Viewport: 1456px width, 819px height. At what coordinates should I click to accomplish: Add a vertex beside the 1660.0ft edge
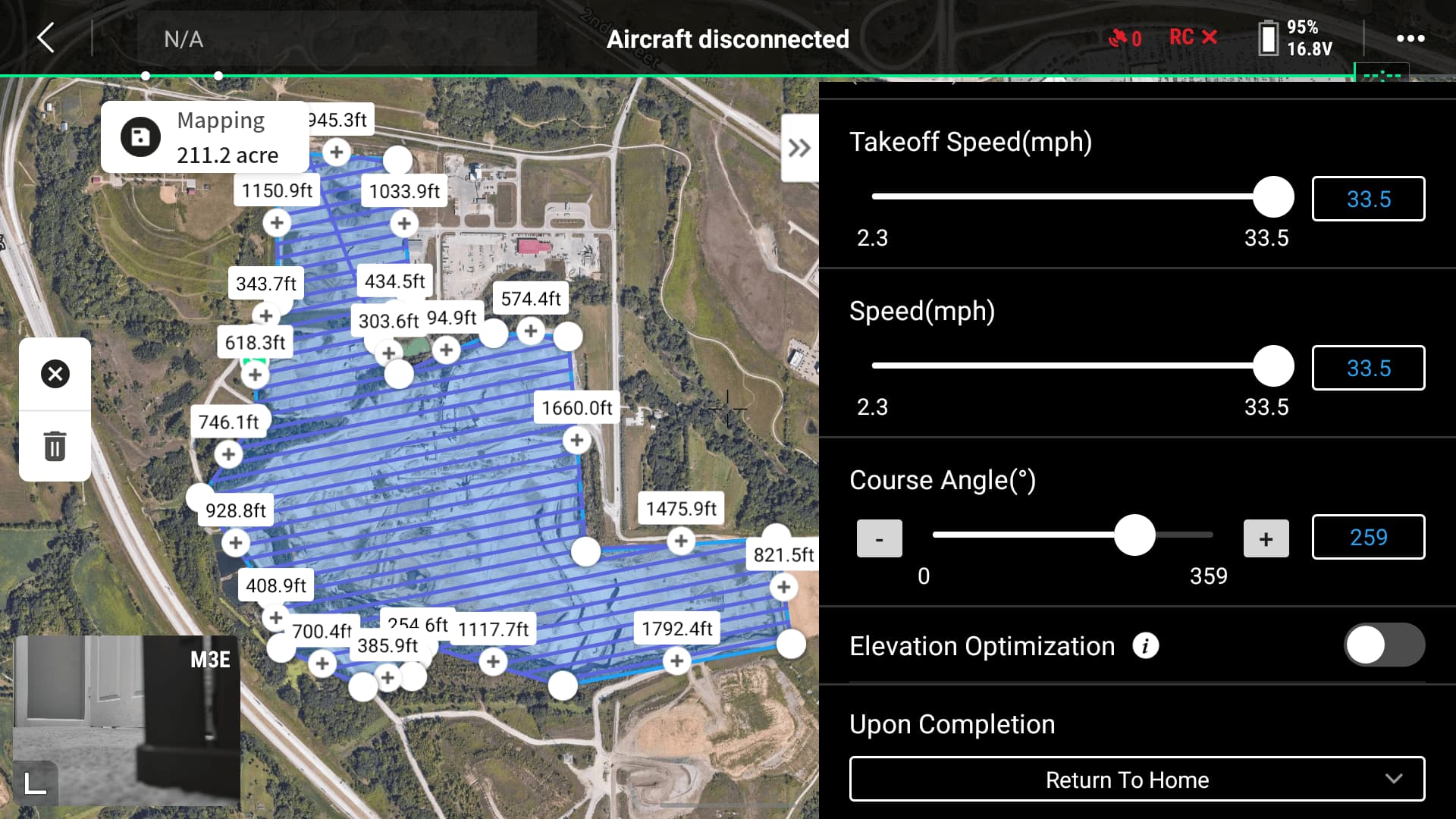click(x=576, y=441)
